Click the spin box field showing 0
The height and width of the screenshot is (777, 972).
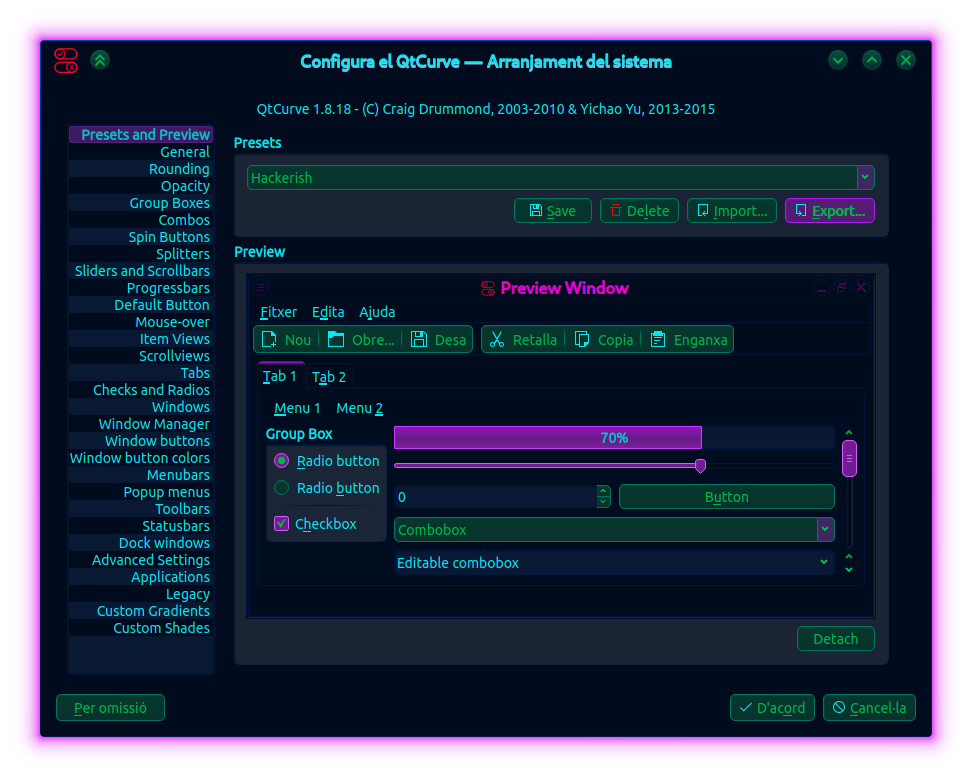(495, 497)
